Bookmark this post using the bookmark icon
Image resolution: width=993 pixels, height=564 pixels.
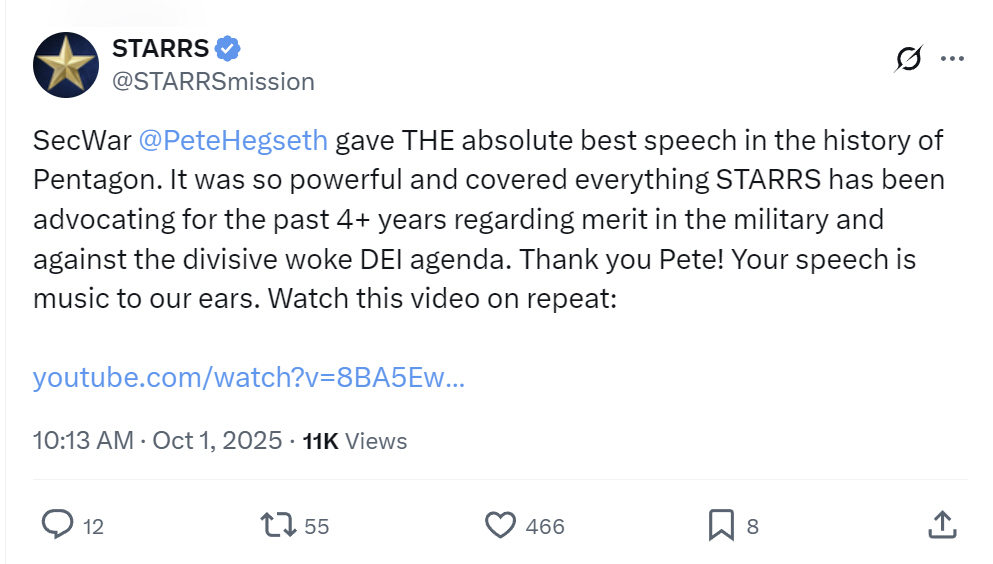[x=720, y=524]
